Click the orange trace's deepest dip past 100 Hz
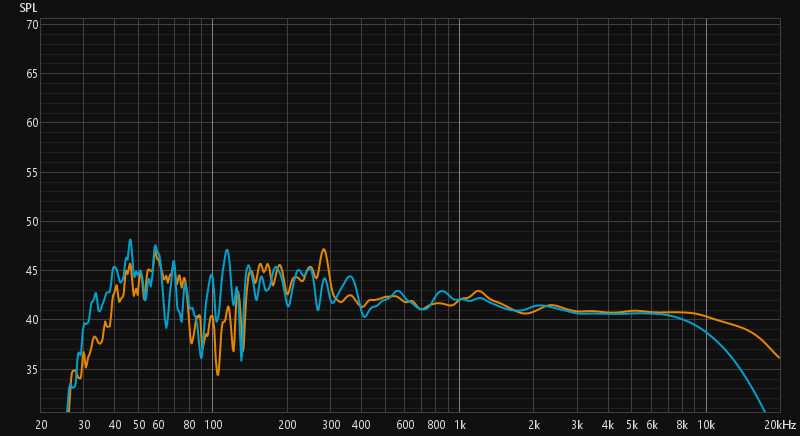 [x=218, y=374]
